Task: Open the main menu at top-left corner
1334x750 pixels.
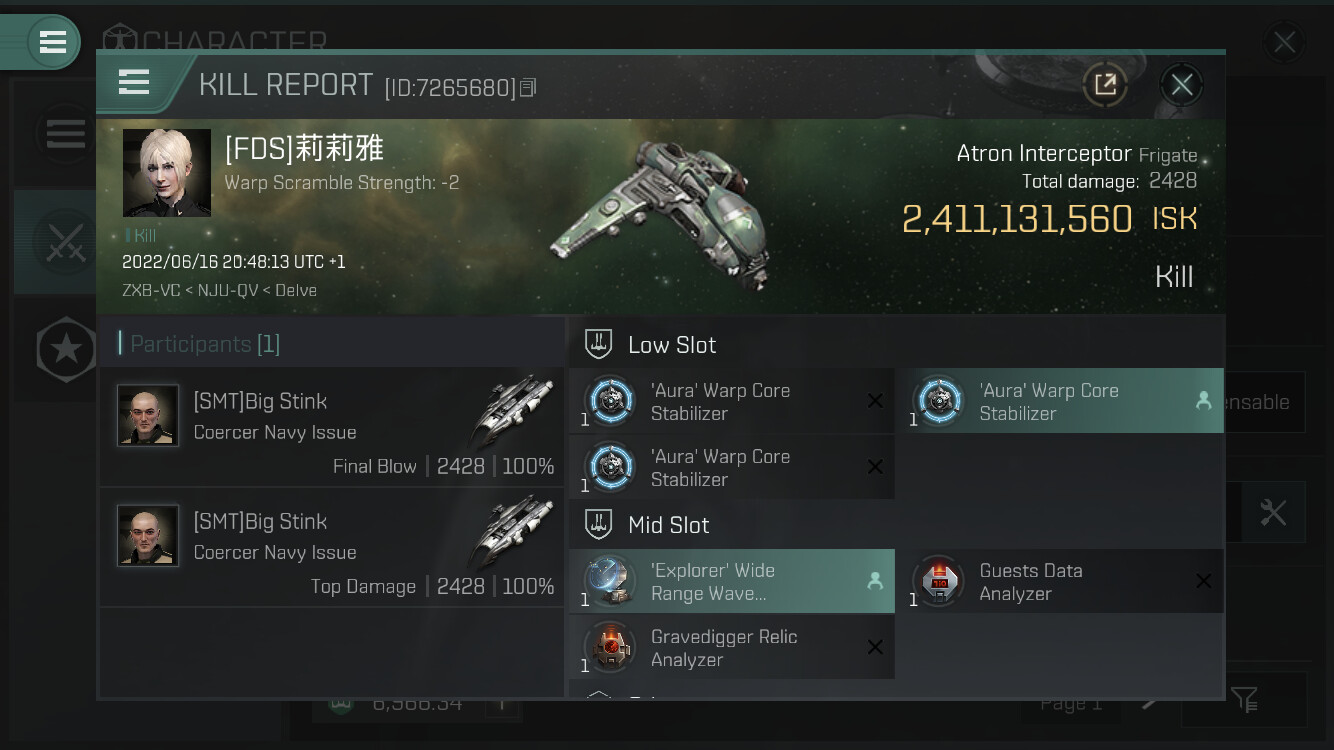Action: (53, 42)
